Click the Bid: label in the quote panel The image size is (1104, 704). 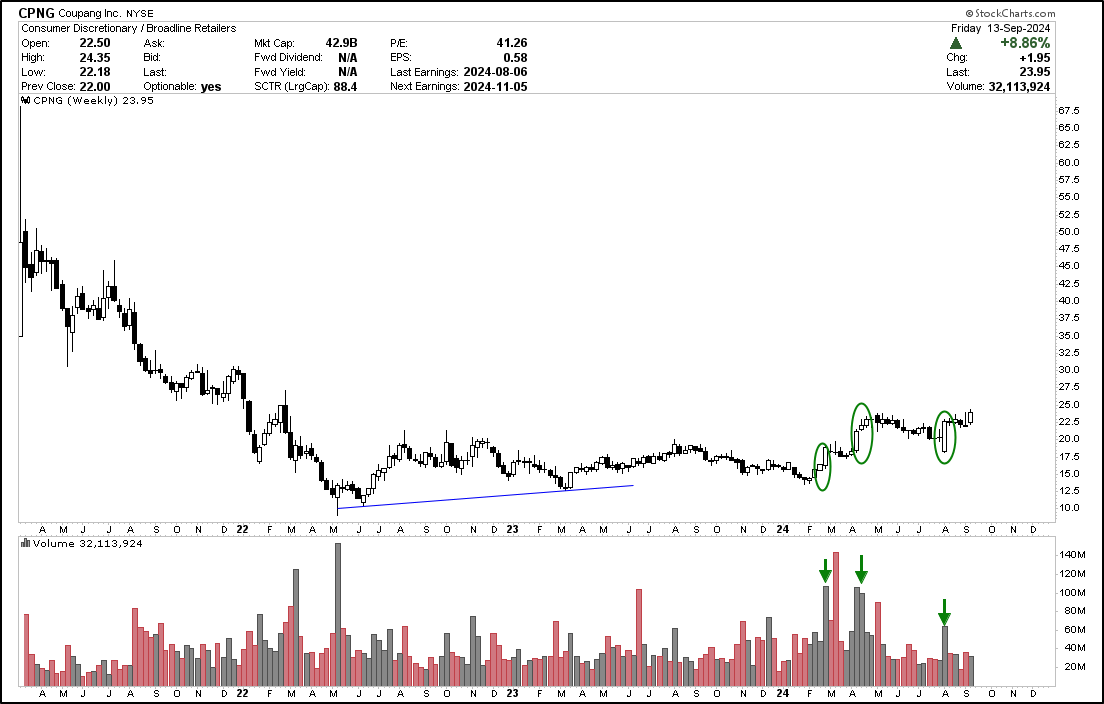[152, 58]
